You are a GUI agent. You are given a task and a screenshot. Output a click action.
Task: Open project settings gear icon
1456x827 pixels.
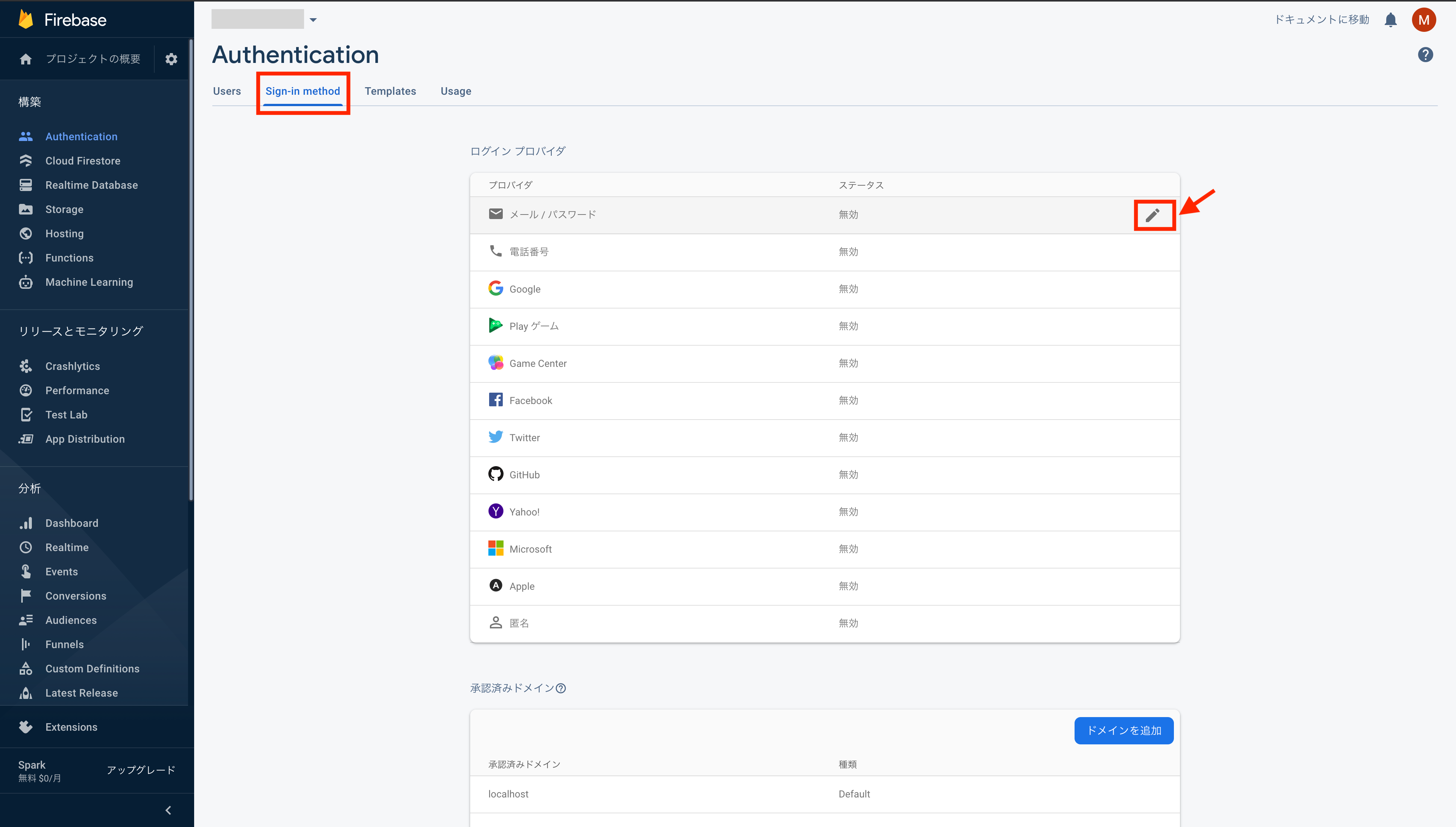point(171,59)
